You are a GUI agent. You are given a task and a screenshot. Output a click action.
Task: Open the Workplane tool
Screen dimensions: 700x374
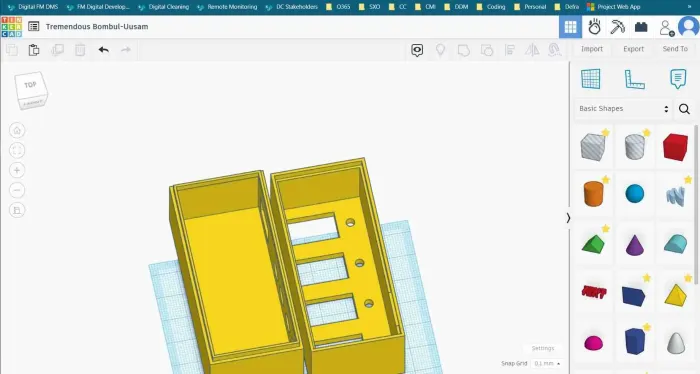591,79
